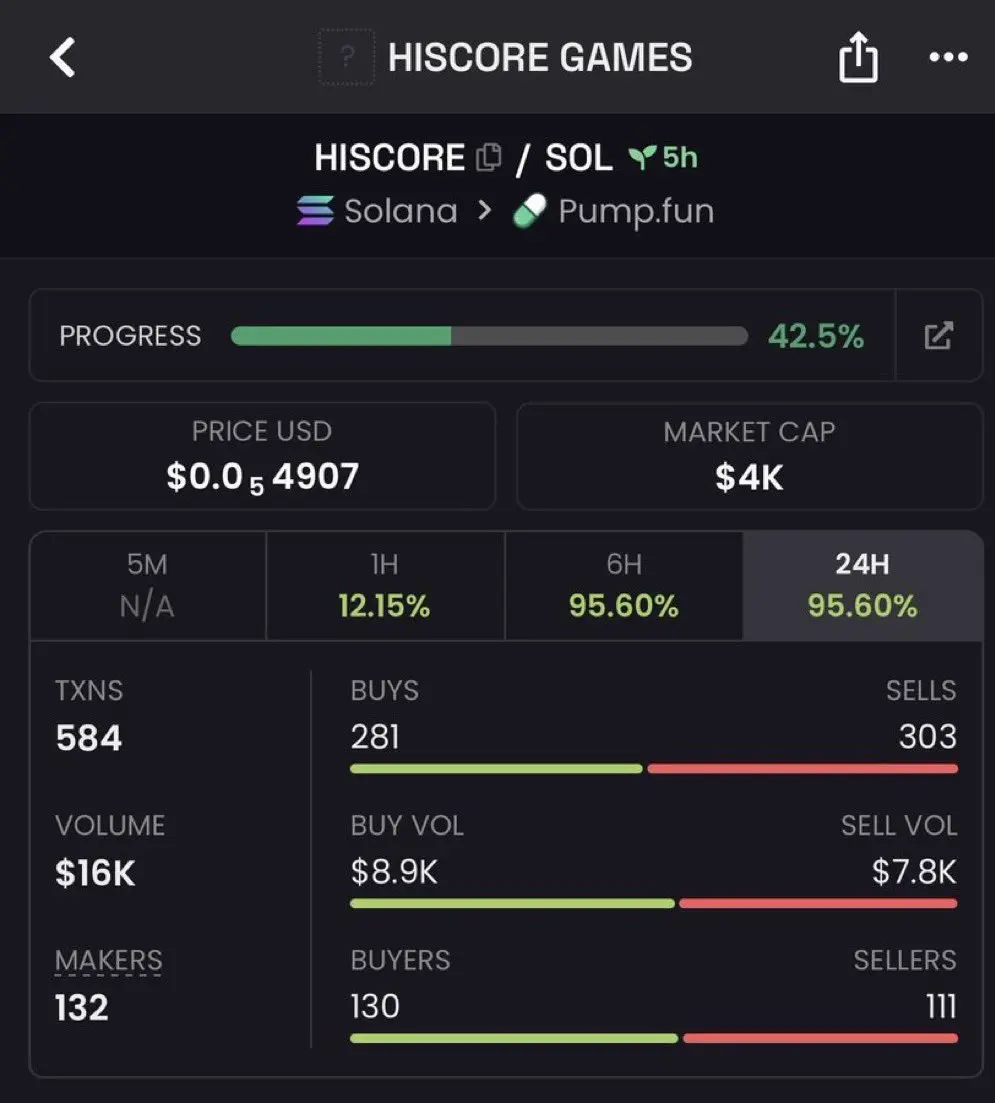Tap the share icon in header
995x1103 pixels.
pyautogui.click(x=858, y=57)
